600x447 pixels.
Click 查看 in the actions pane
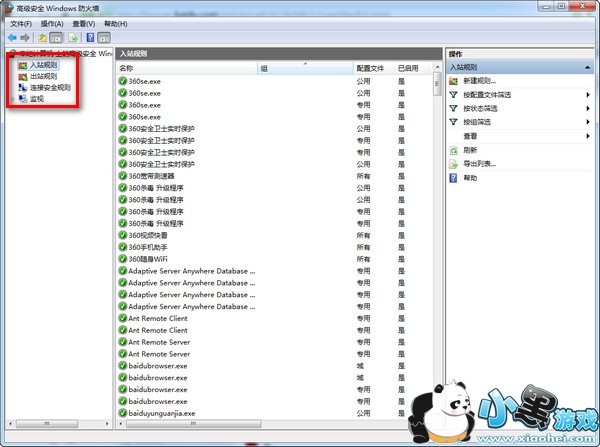point(470,136)
